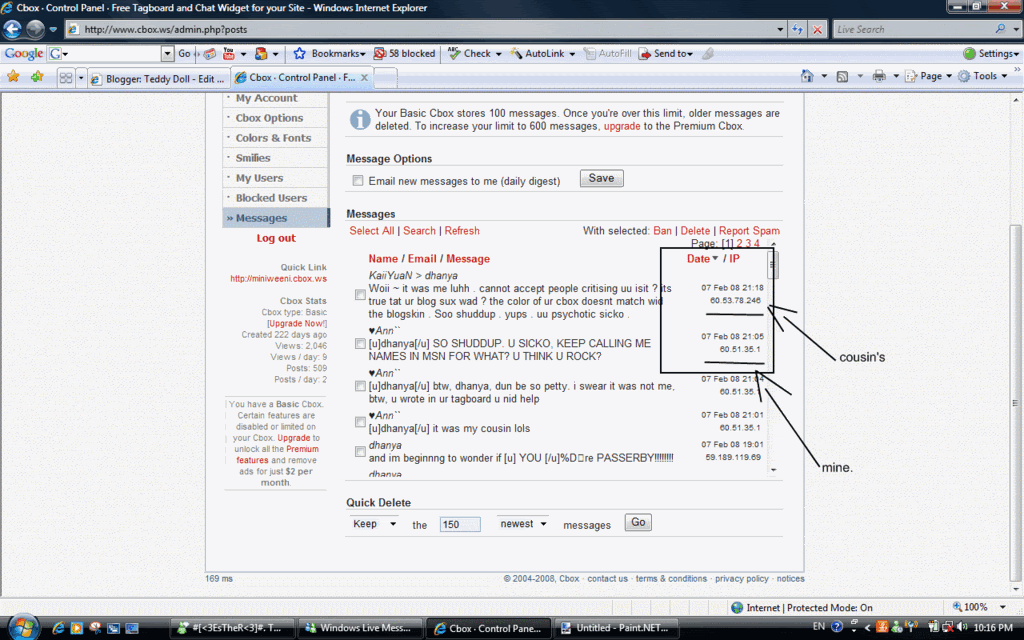Click the upgrade link in info notice
The width and height of the screenshot is (1024, 640).
(x=622, y=127)
